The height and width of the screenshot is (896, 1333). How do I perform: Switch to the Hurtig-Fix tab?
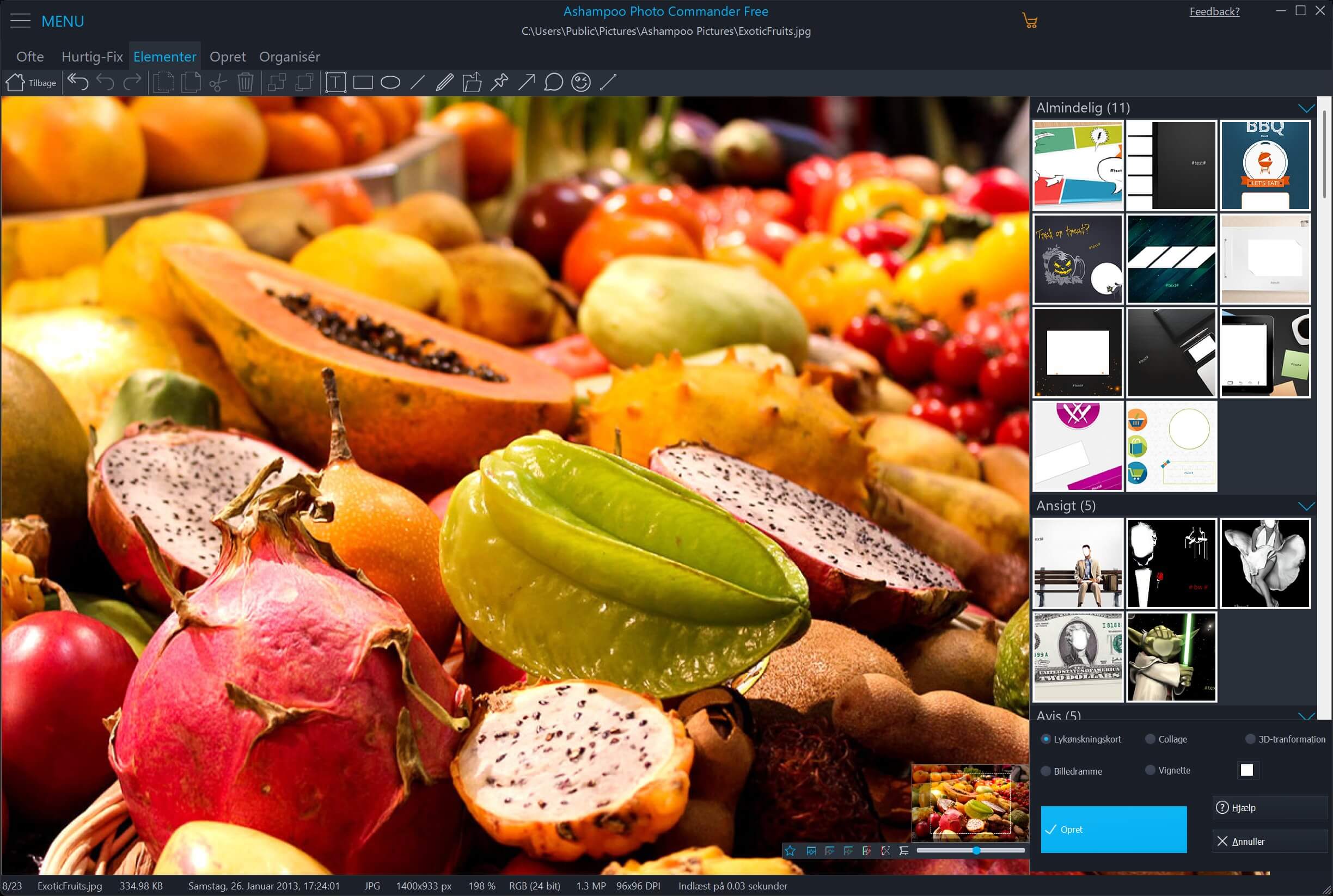[x=92, y=57]
